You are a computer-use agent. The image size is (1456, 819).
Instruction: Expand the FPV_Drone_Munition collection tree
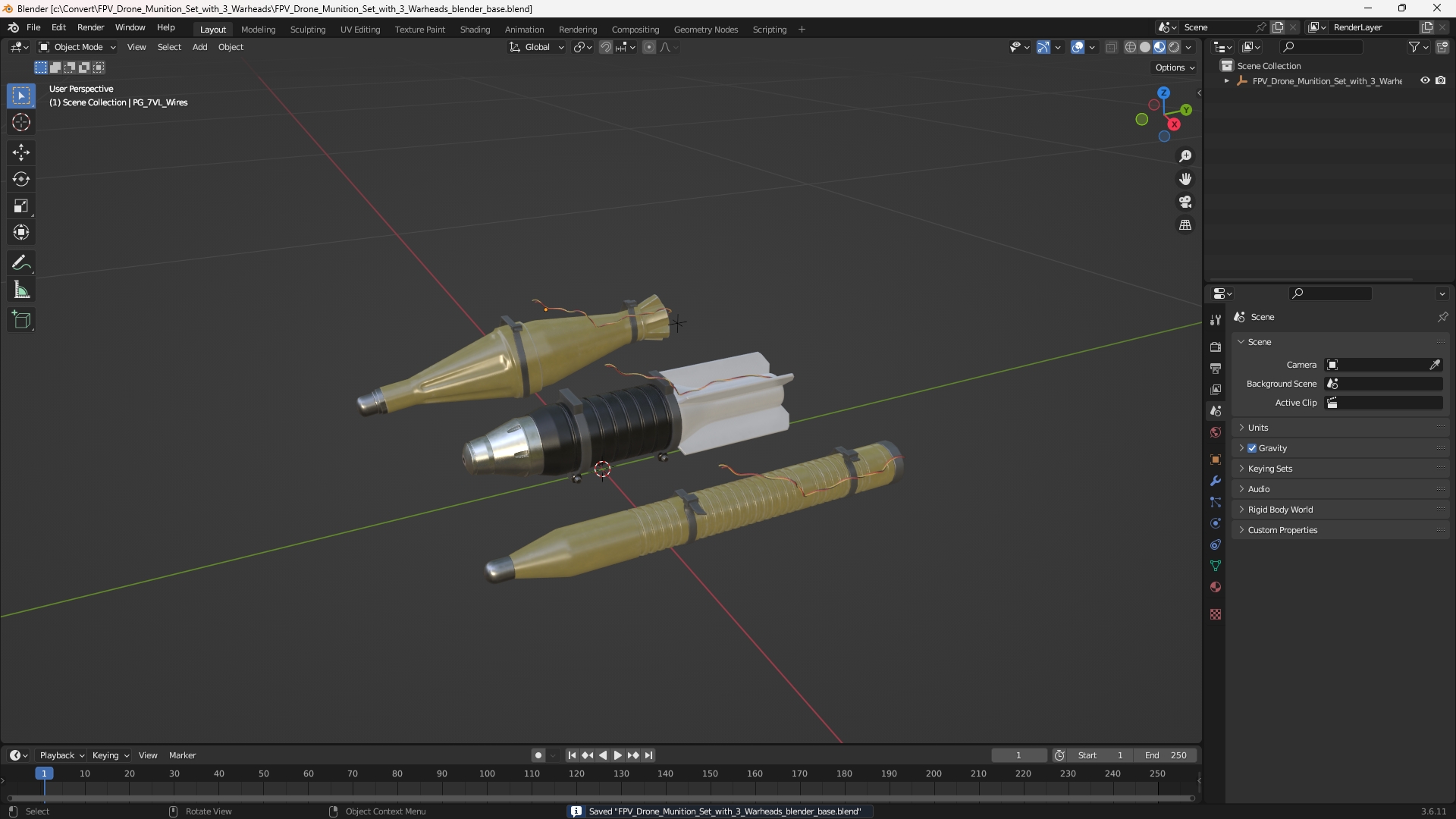tap(1226, 81)
